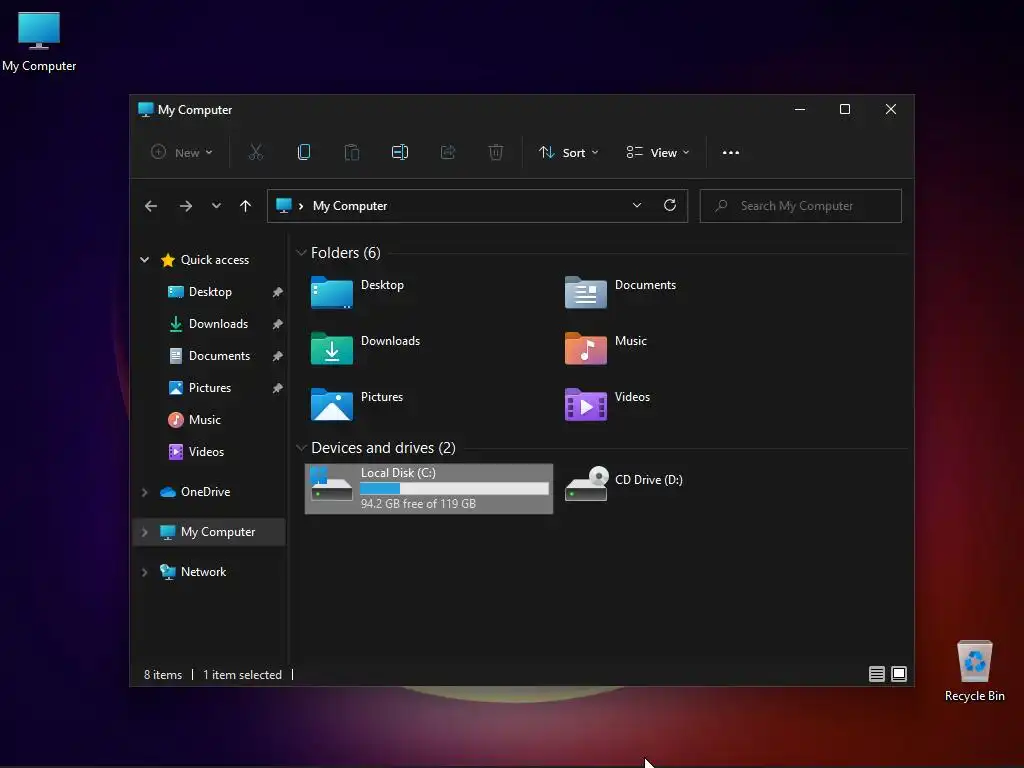Click the My Computer icon in title bar

[x=146, y=109]
